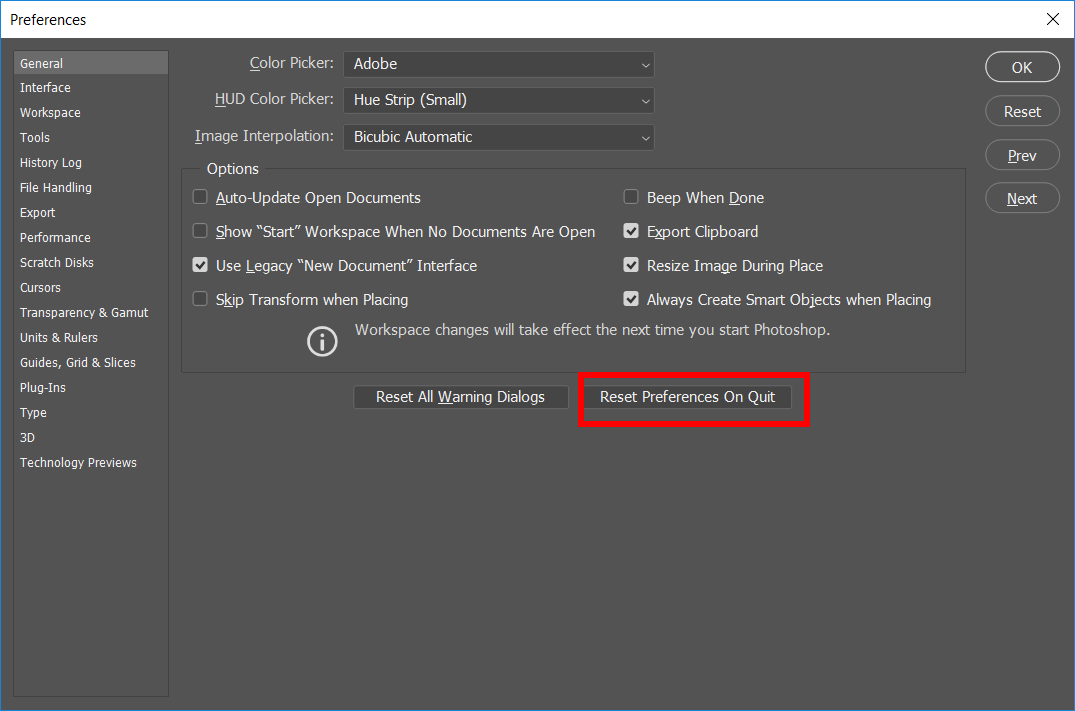Expand the Image Interpolation dropdown
Image resolution: width=1075 pixels, height=711 pixels.
pyautogui.click(x=498, y=136)
